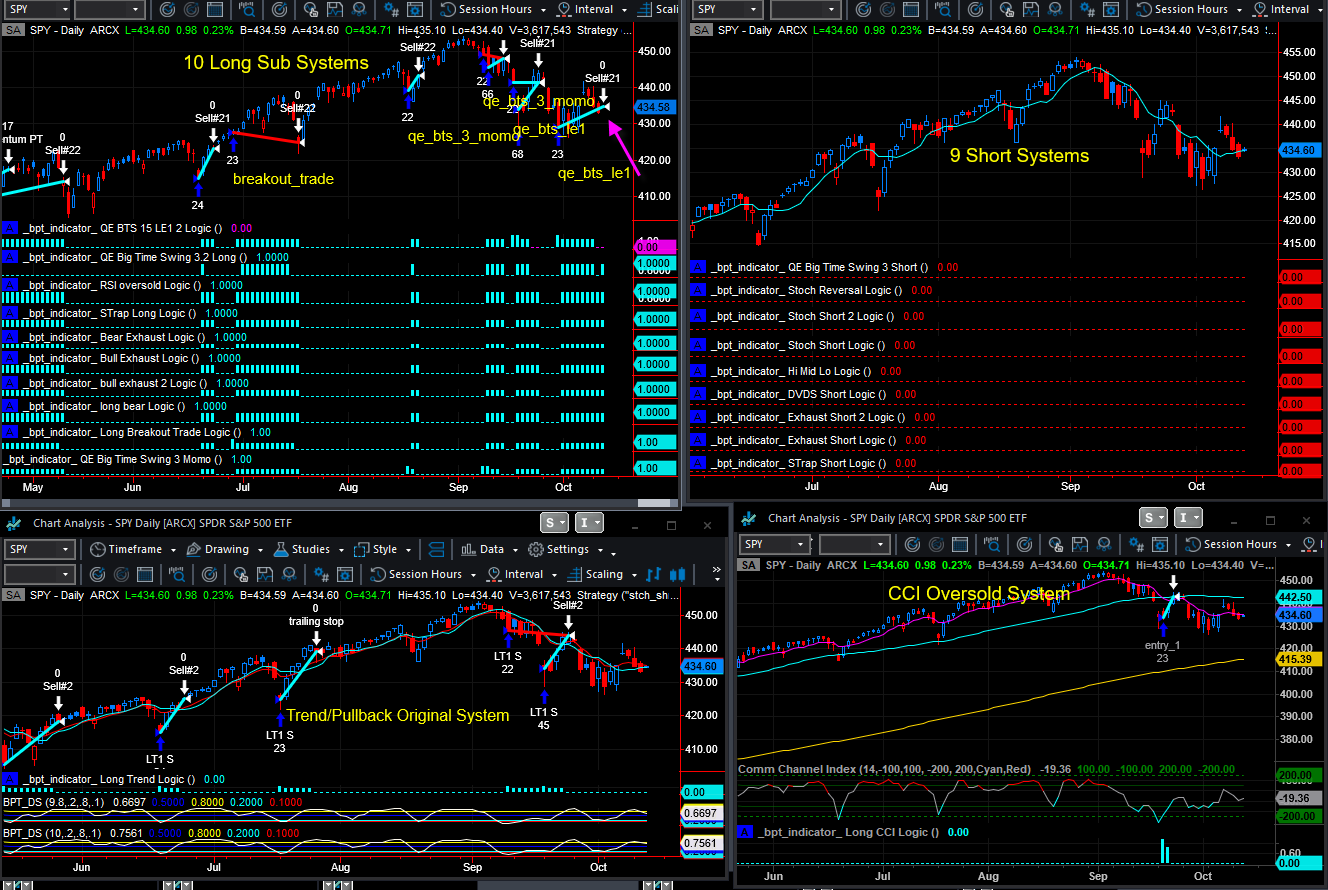
Task: Select the 'CCI Oversold System' chart text
Action: point(979,594)
